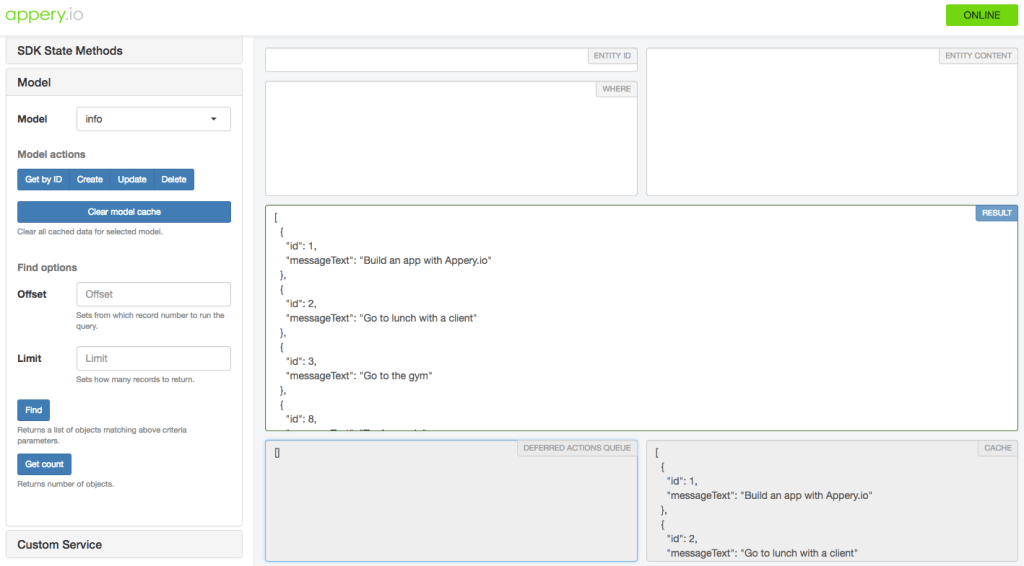Click the Deferred Actions Queue box
Screen dimensions: 1024x566
450,500
